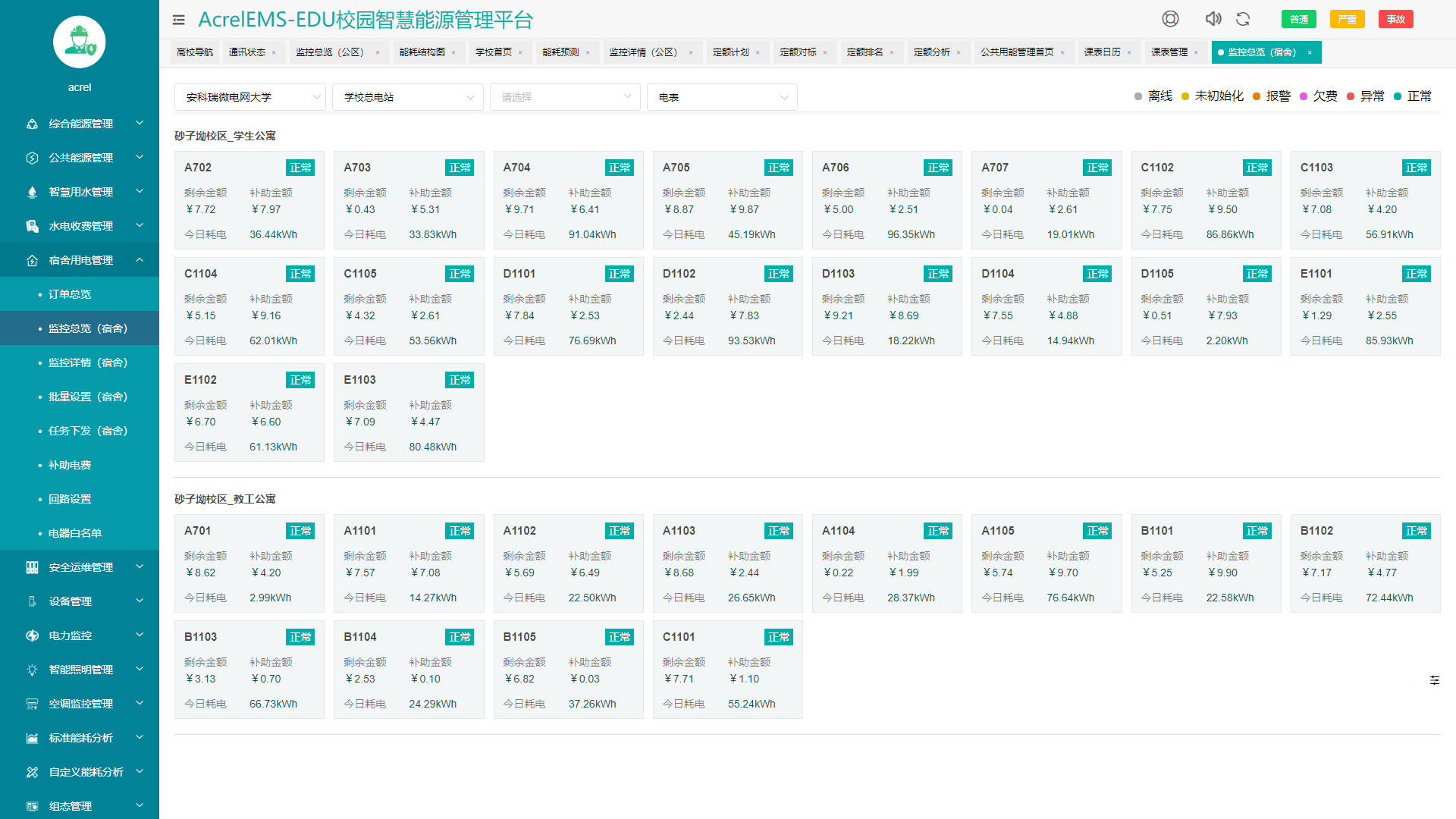Click the 电力监控 sidebar icon
1456x819 pixels.
(32, 635)
